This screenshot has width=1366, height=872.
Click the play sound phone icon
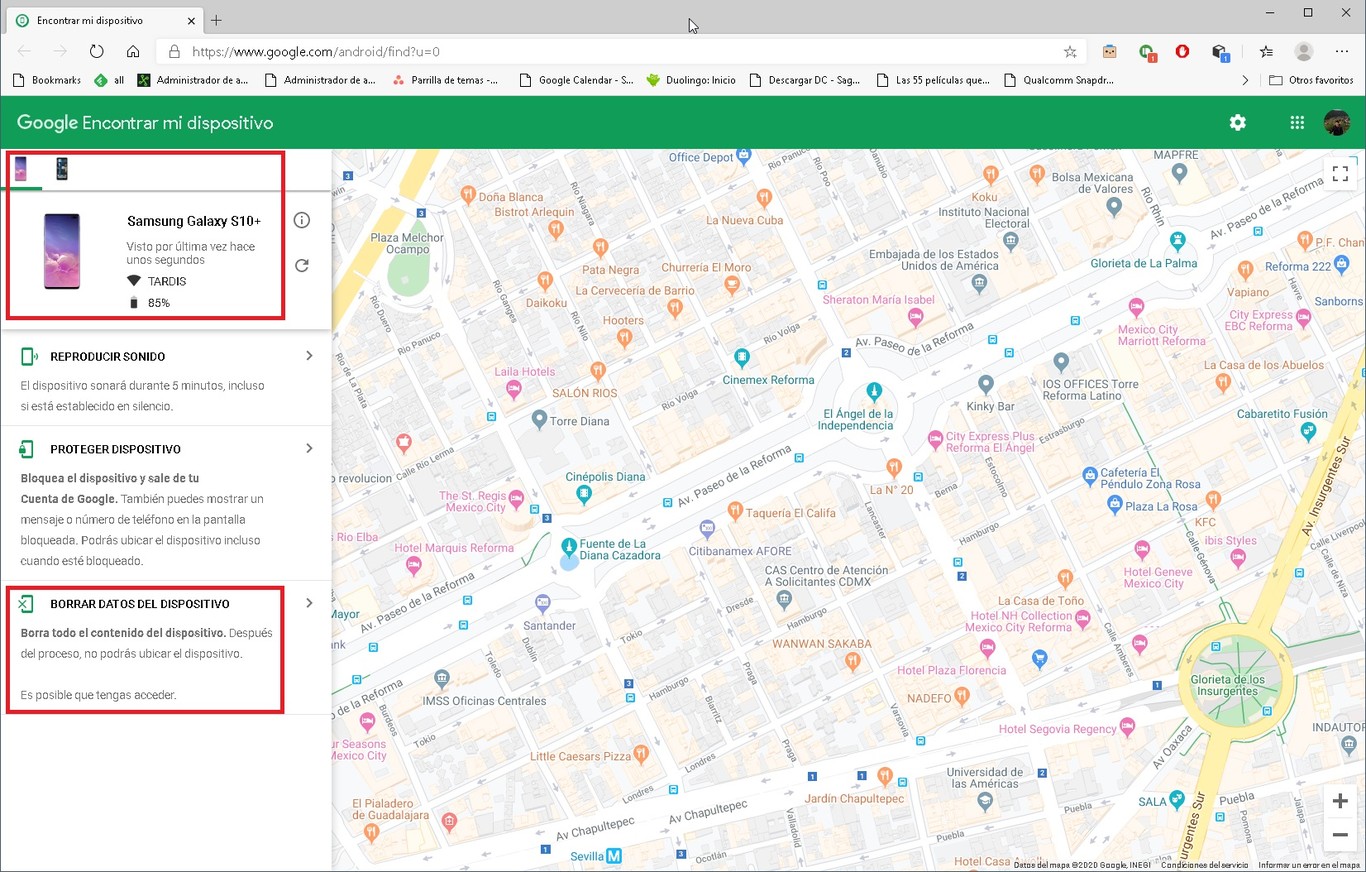click(29, 356)
